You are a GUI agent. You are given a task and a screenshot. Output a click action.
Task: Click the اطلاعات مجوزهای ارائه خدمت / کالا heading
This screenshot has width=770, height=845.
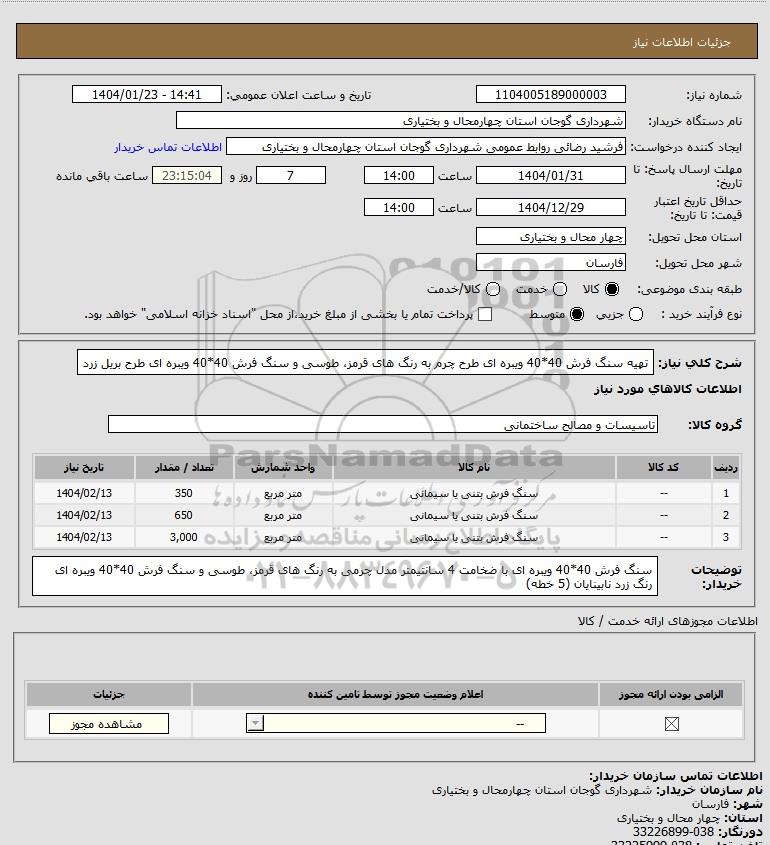(x=667, y=621)
